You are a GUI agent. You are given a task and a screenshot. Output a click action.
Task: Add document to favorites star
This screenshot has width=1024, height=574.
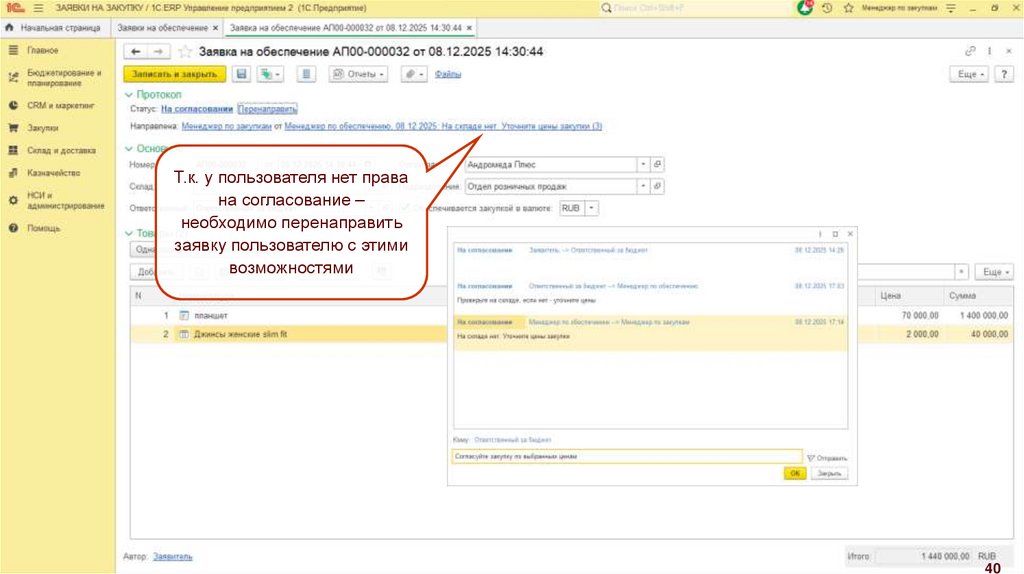(185, 52)
